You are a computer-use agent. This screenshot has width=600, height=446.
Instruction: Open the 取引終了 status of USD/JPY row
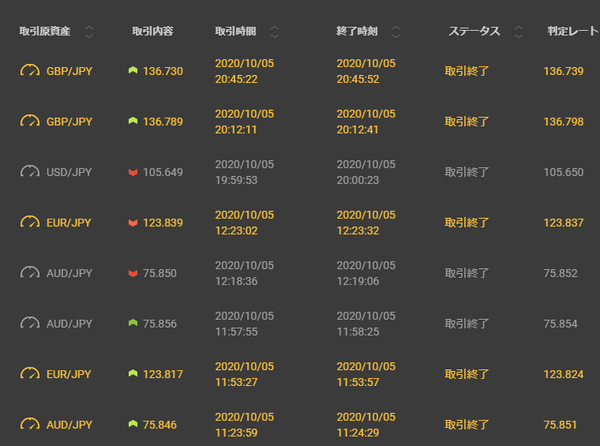point(467,172)
